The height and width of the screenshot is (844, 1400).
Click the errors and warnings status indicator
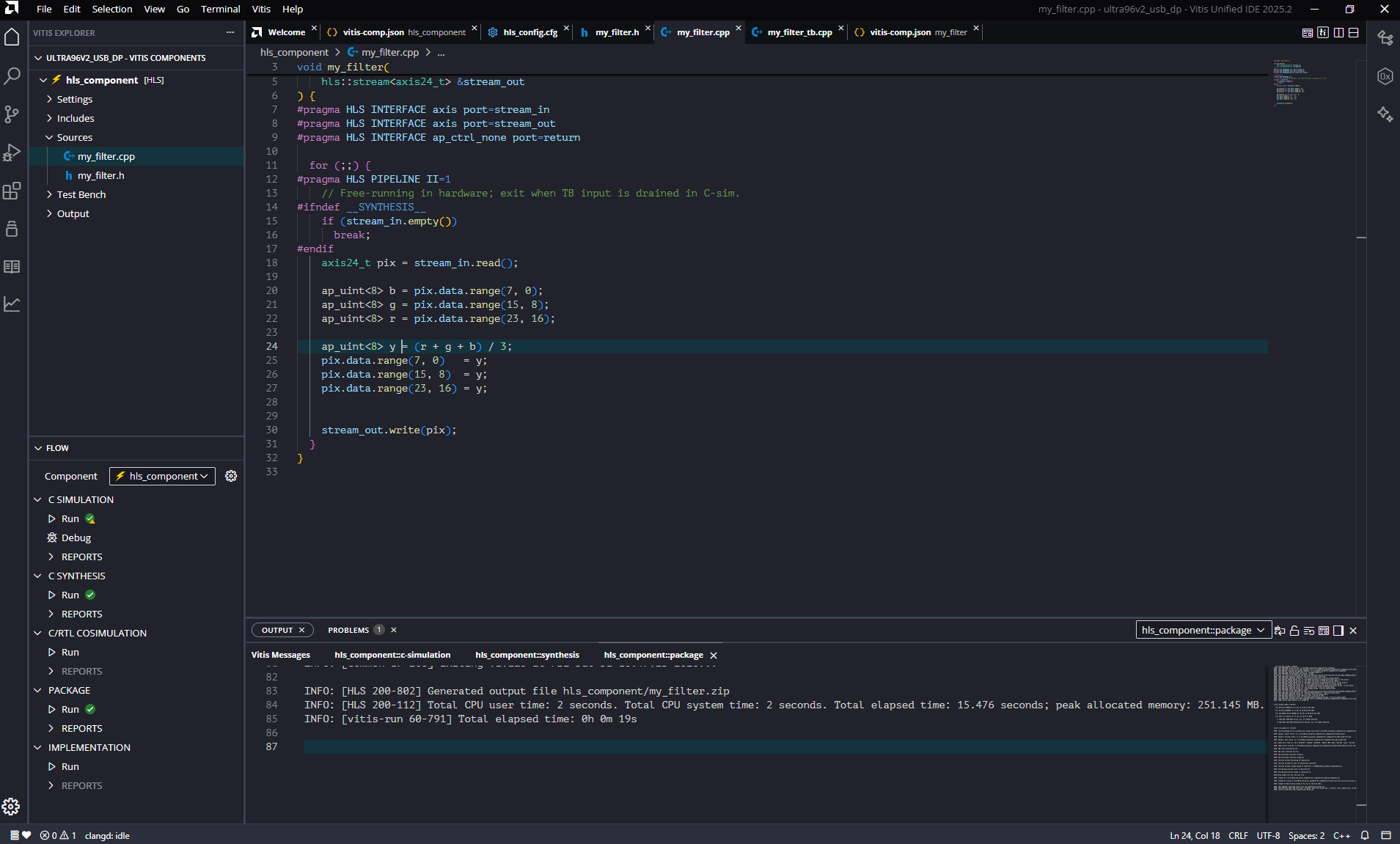coord(58,835)
